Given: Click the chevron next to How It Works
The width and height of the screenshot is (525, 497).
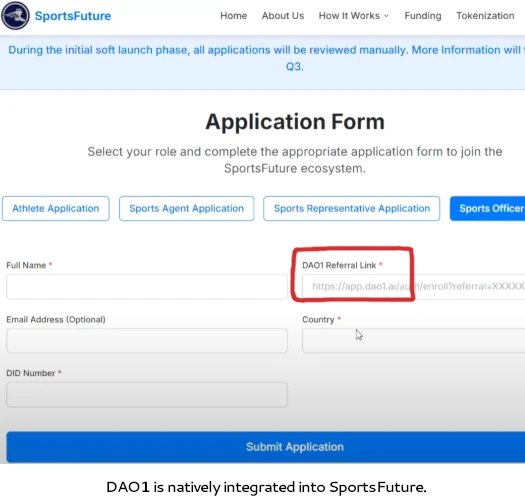Looking at the screenshot, I should click(386, 16).
